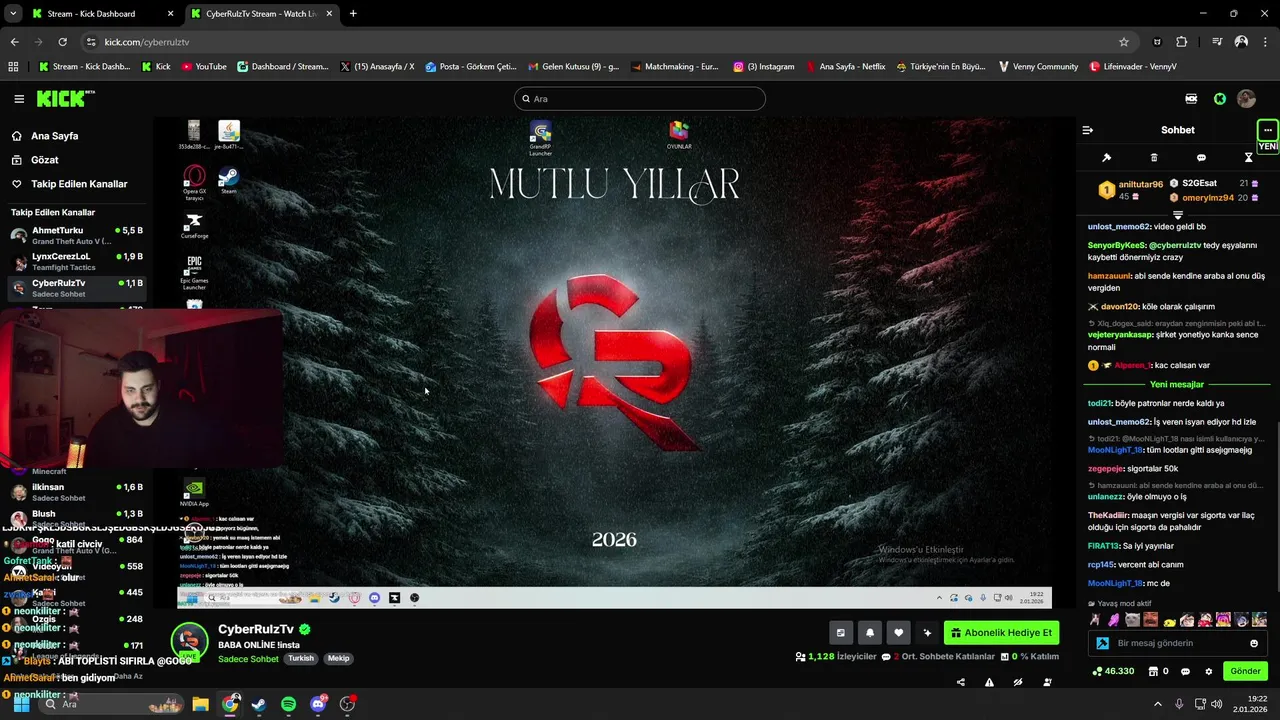This screenshot has height=720, width=1280.
Task: Open the user profile avatar menu
Action: coord(1246,99)
